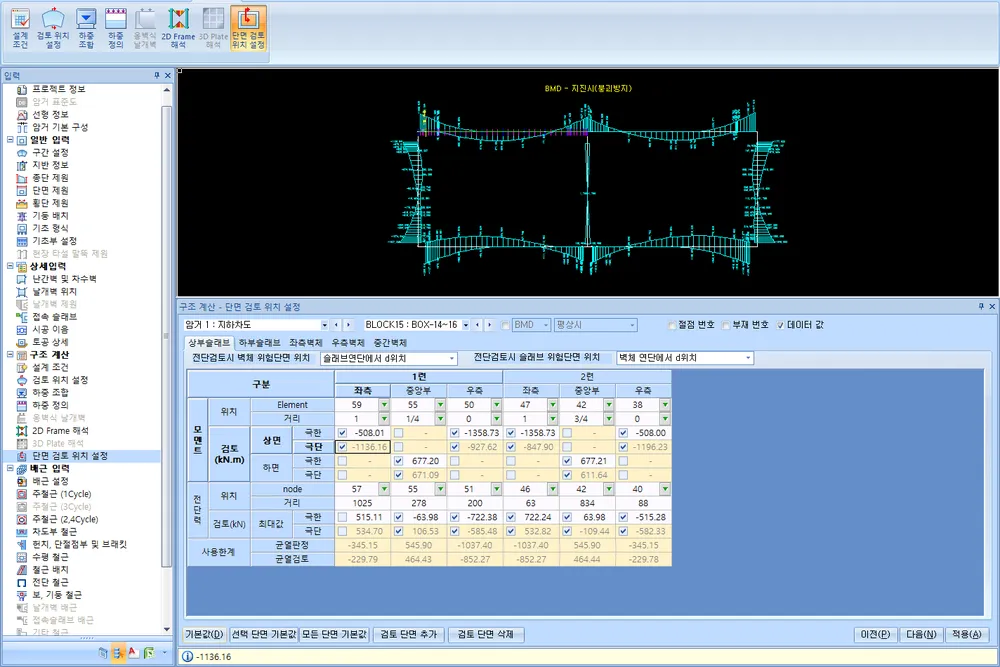Open 기초 형식 tree item
1000x667 pixels.
tap(50, 228)
